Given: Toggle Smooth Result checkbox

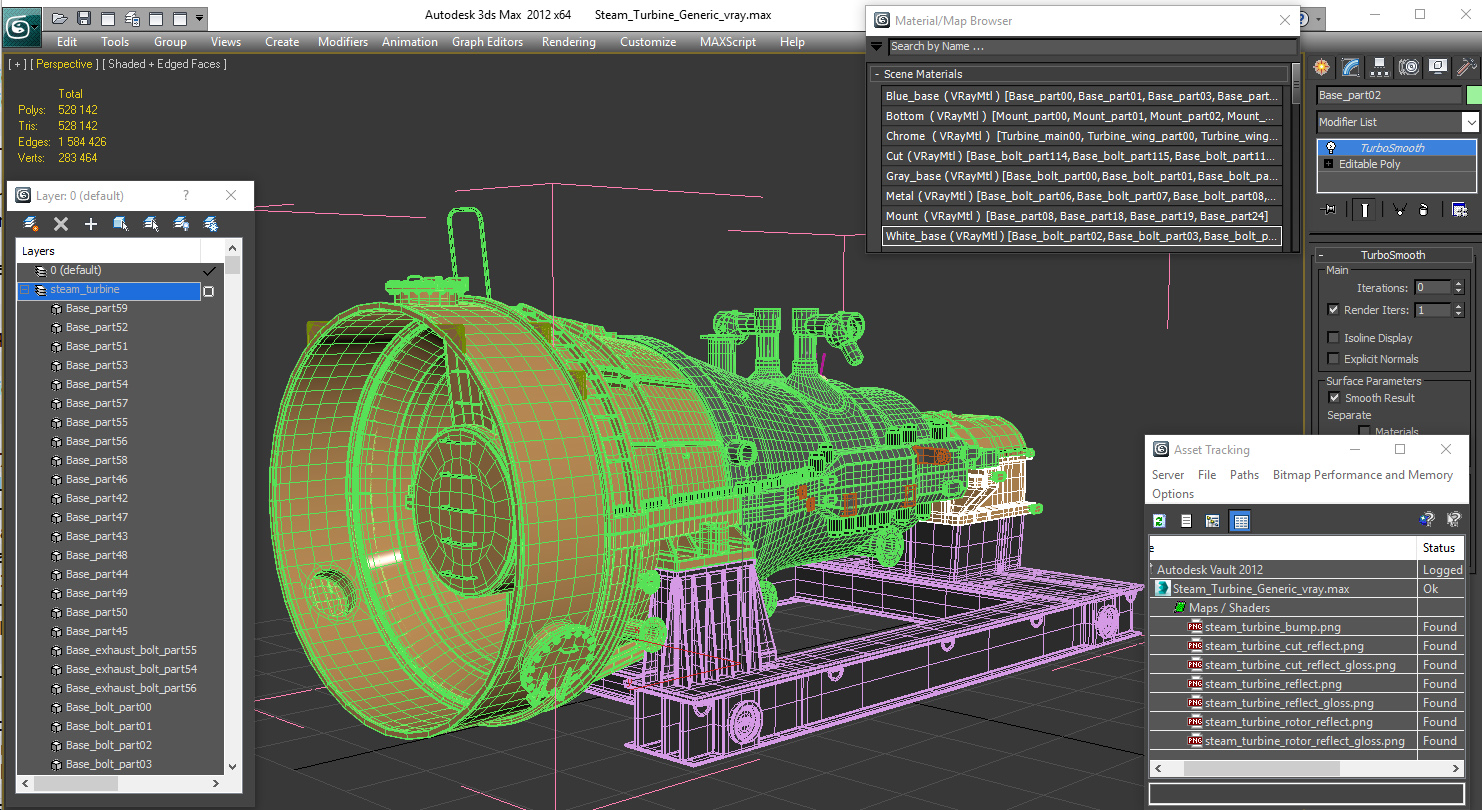Looking at the screenshot, I should click(x=1333, y=398).
